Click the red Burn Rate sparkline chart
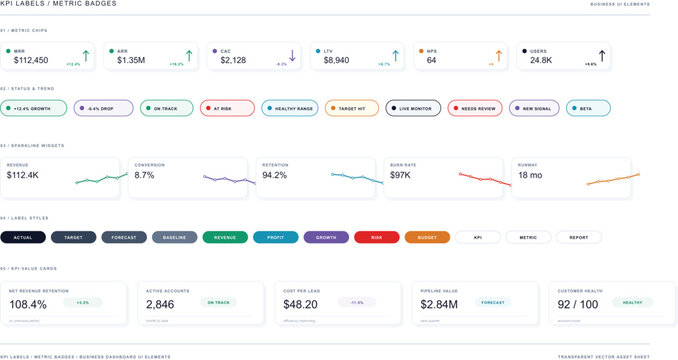This screenshot has height=360, width=678. pyautogui.click(x=485, y=179)
